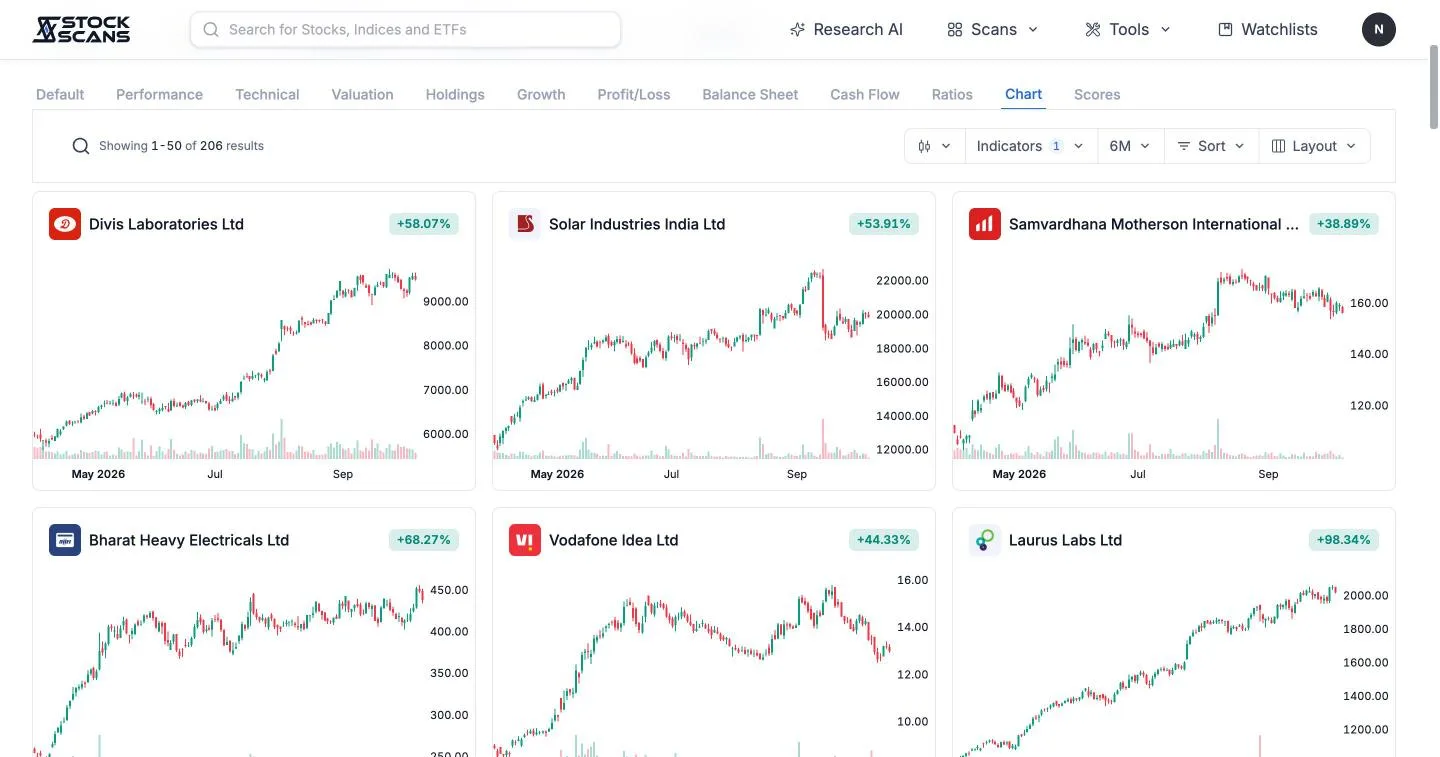The height and width of the screenshot is (757, 1440).
Task: Switch to the Valuation tab
Action: tap(362, 94)
